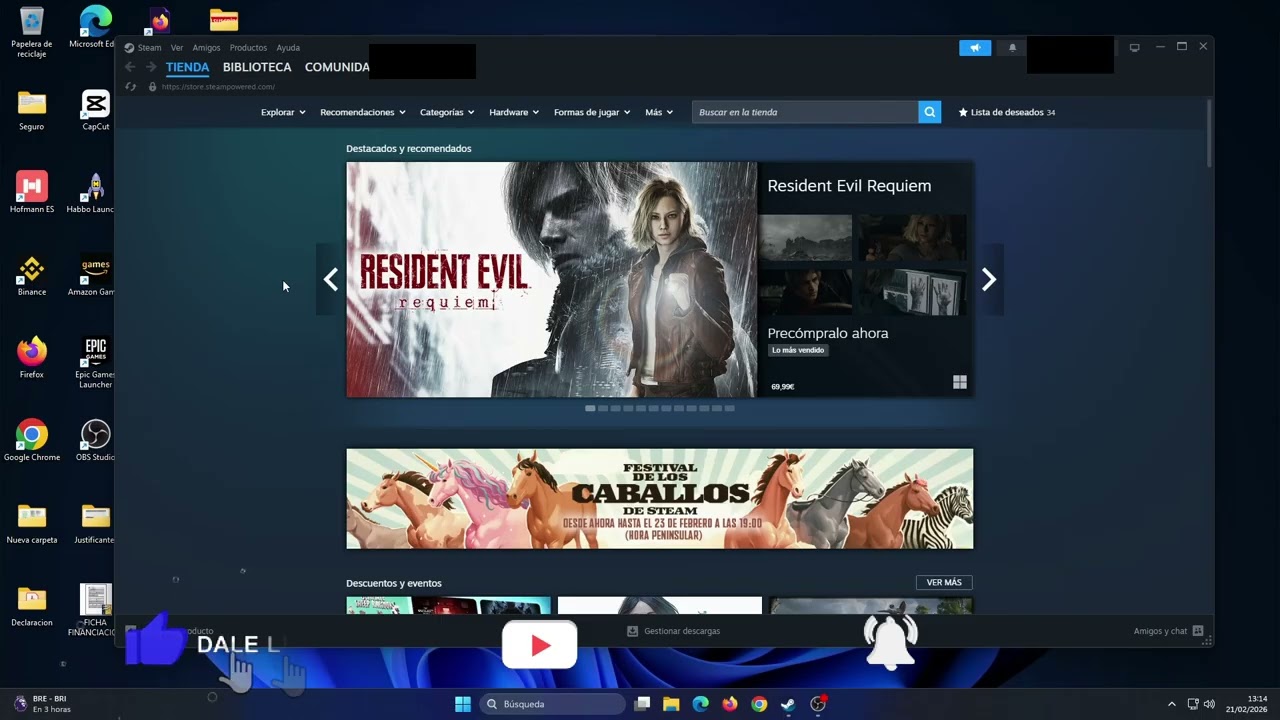1280x720 pixels.
Task: Click the Descuentos y eventos heading
Action: 394,583
